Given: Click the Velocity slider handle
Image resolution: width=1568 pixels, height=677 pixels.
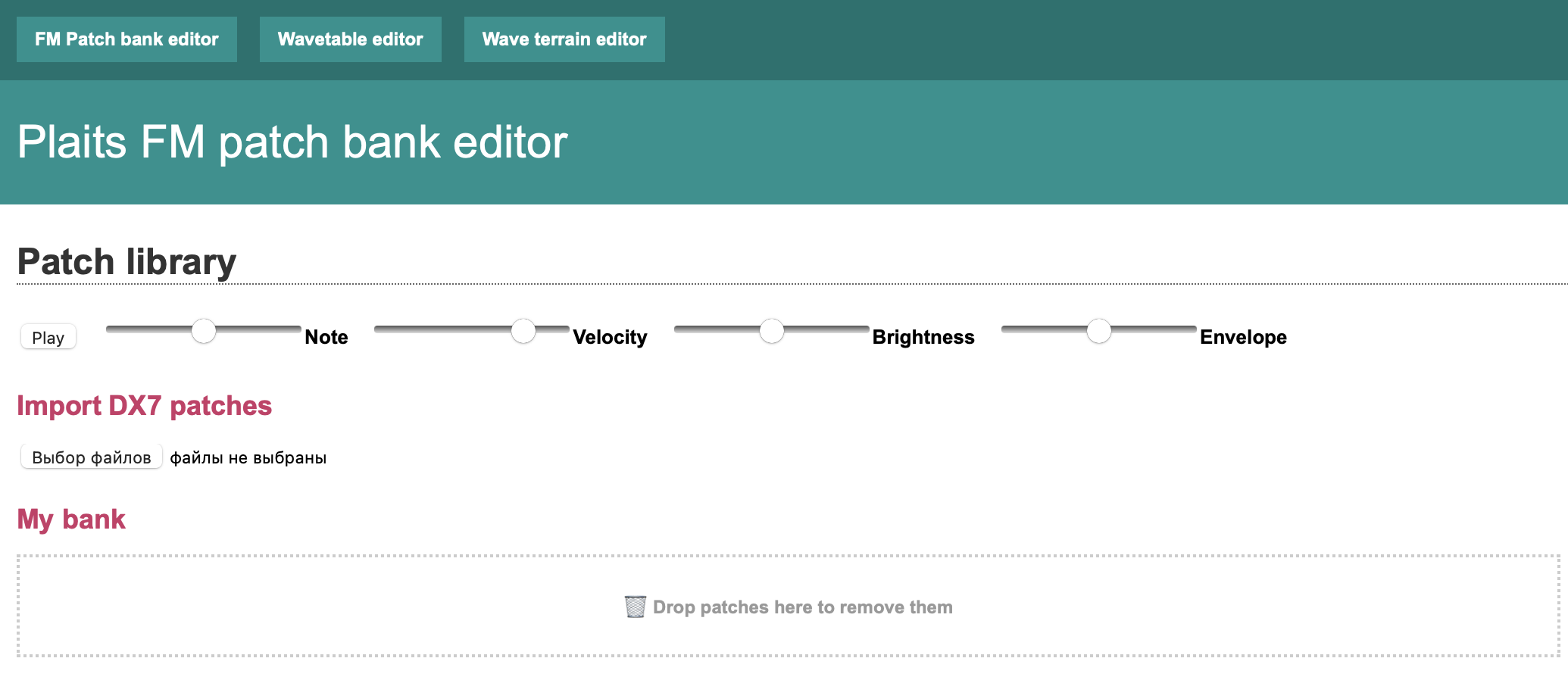Looking at the screenshot, I should 523,331.
